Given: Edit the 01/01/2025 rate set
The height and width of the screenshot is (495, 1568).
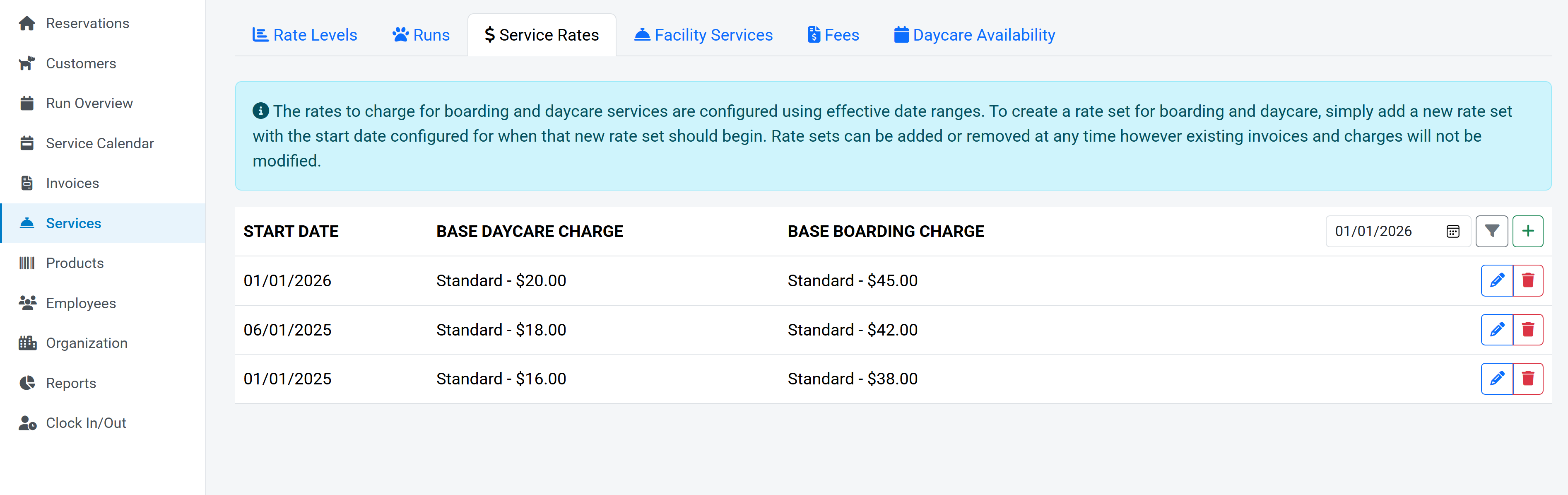Looking at the screenshot, I should point(1497,379).
